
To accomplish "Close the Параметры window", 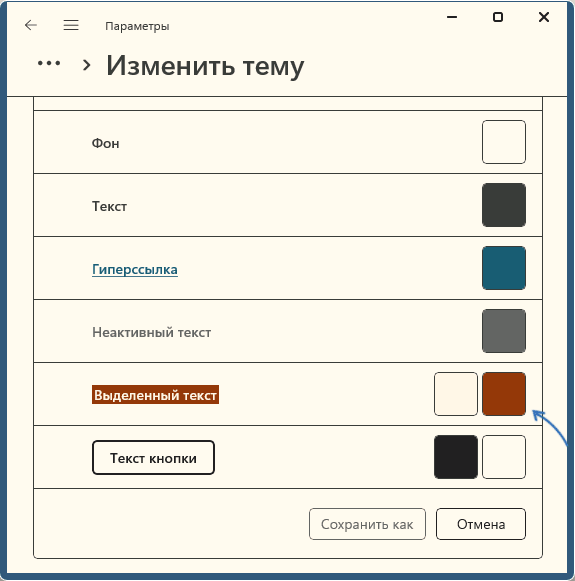I will click(544, 17).
